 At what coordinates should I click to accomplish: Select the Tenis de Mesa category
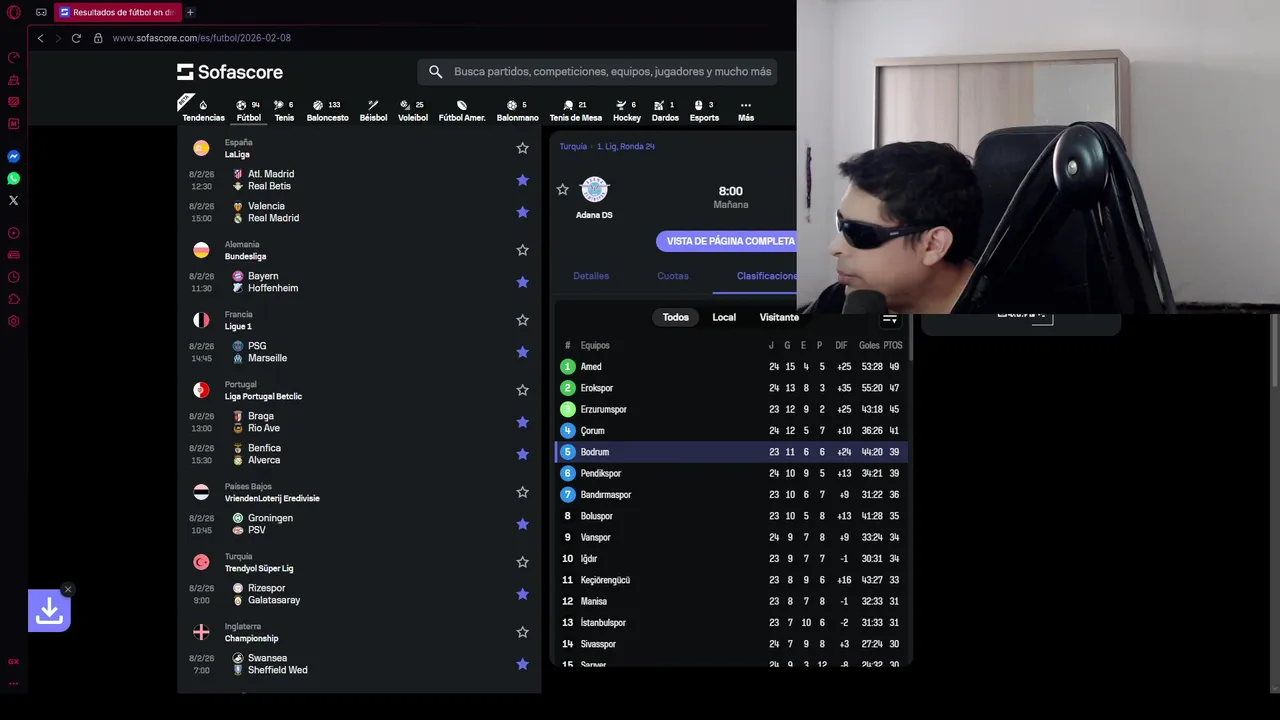click(x=575, y=110)
